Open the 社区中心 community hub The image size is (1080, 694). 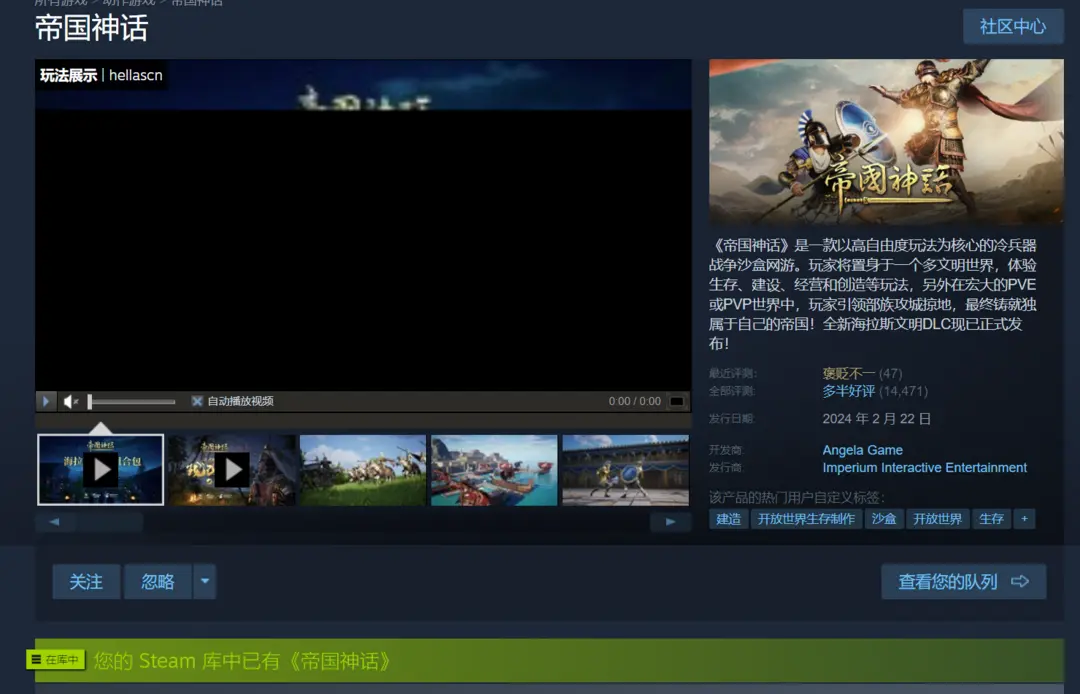coord(1012,26)
